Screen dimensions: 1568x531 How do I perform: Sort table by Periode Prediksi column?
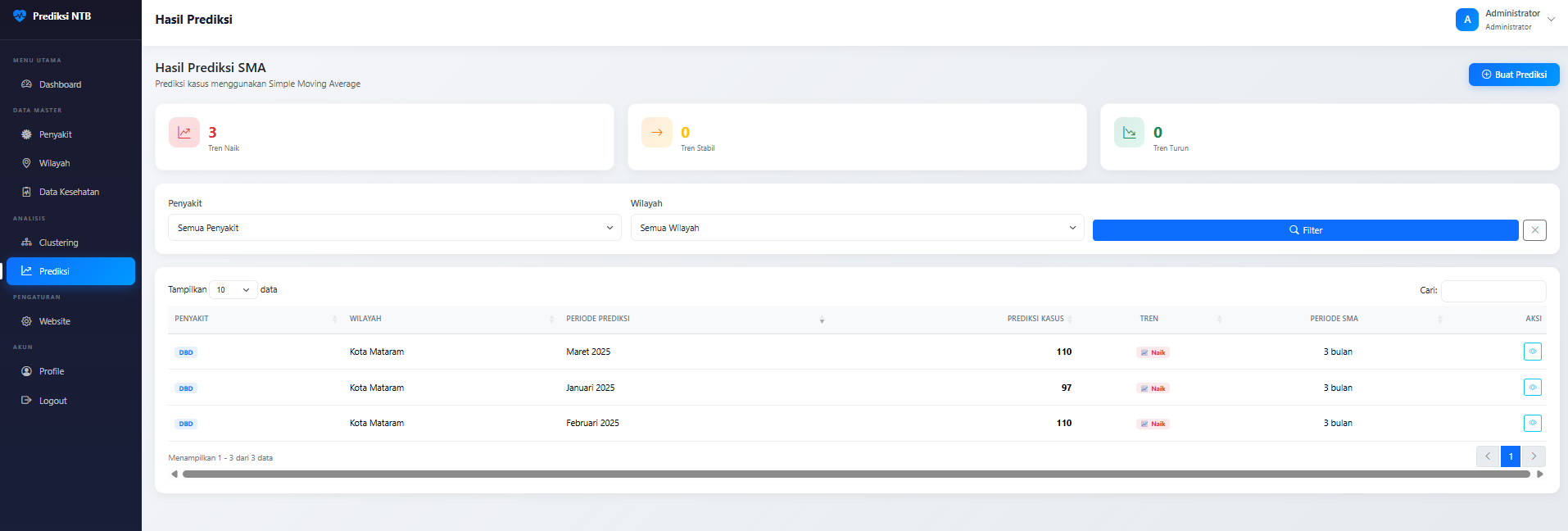pyautogui.click(x=695, y=319)
